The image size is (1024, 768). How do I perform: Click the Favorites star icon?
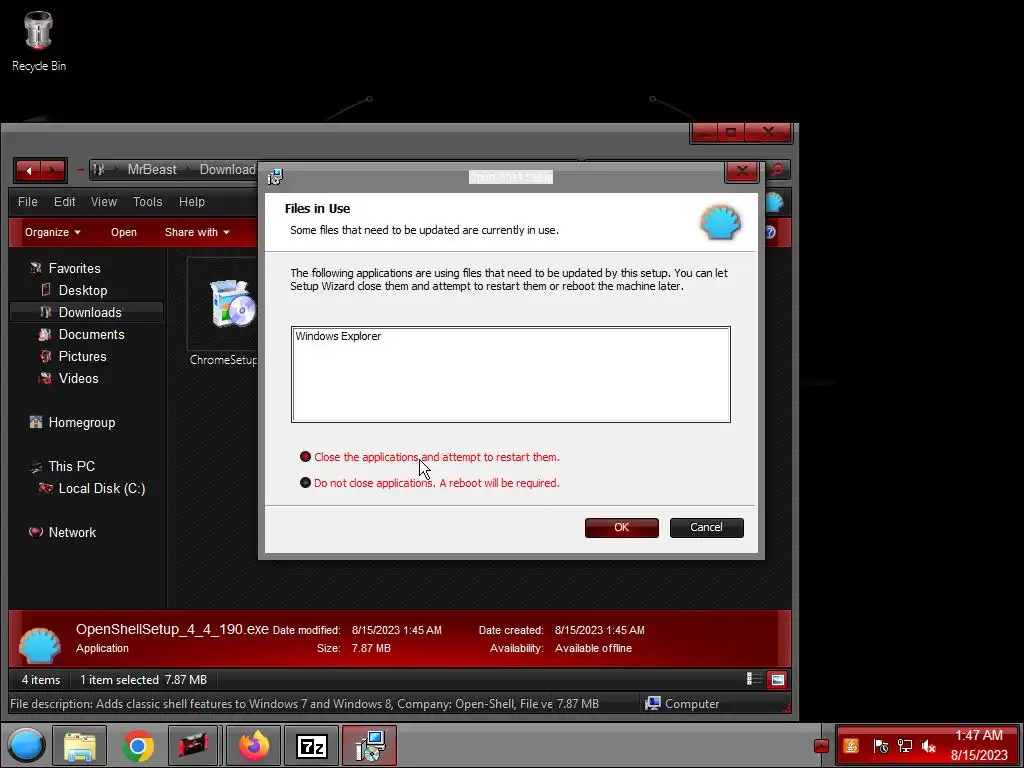tap(36, 268)
